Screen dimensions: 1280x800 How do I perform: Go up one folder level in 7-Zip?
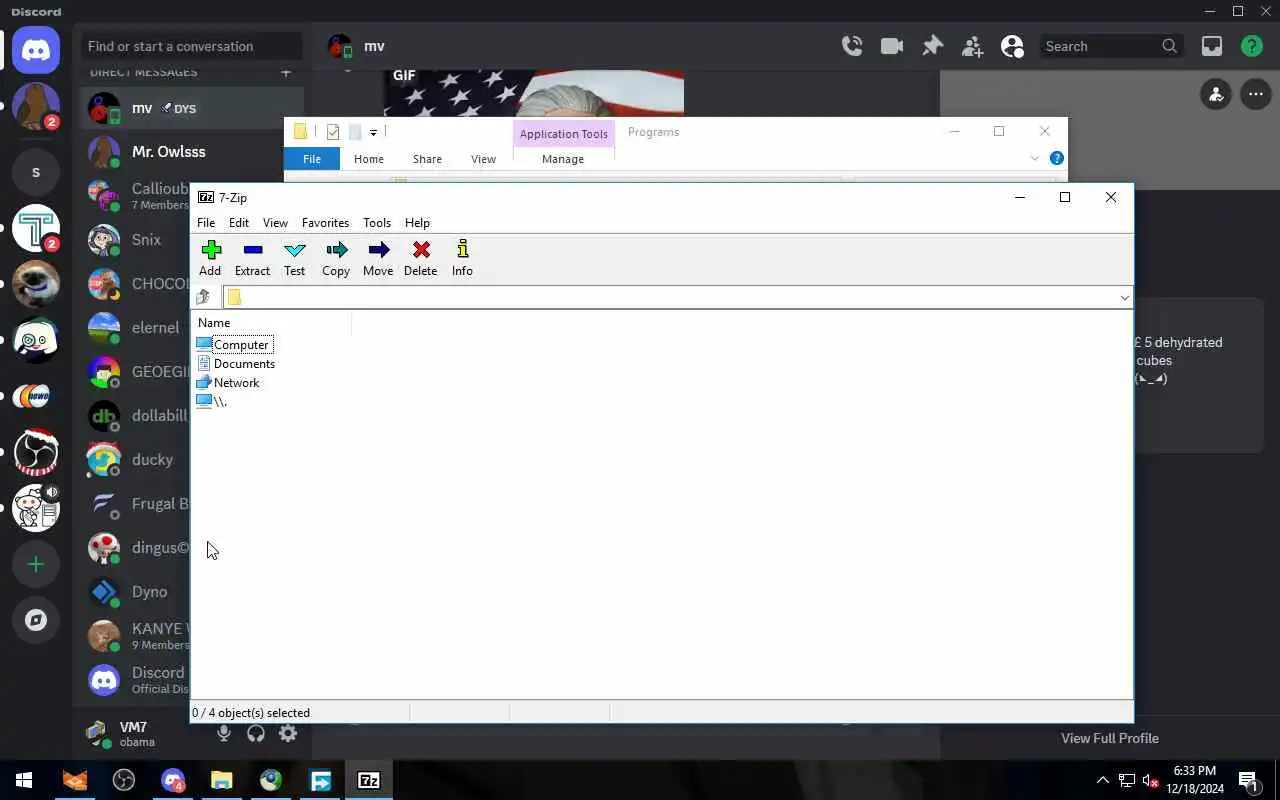pyautogui.click(x=203, y=297)
